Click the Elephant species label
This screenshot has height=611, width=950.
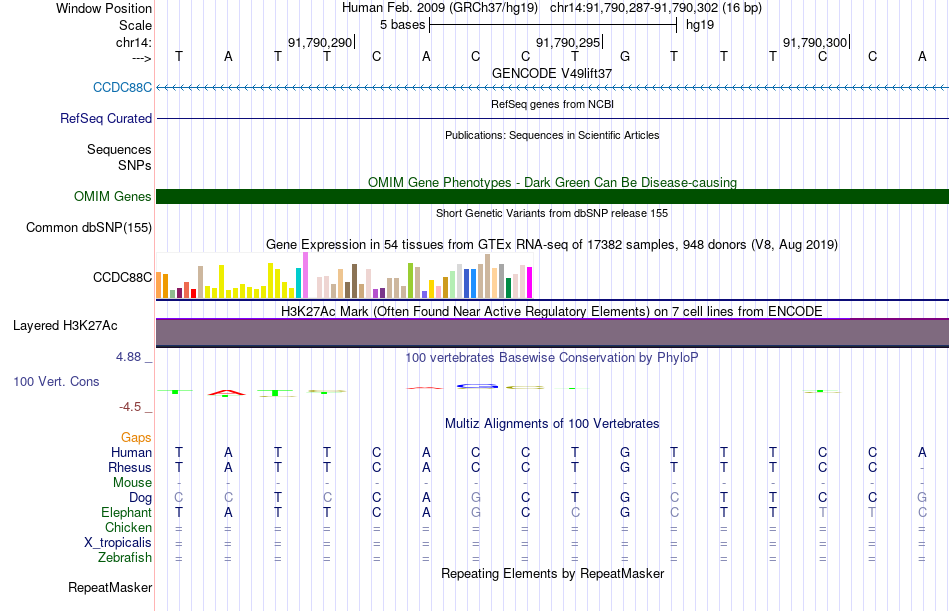126,512
